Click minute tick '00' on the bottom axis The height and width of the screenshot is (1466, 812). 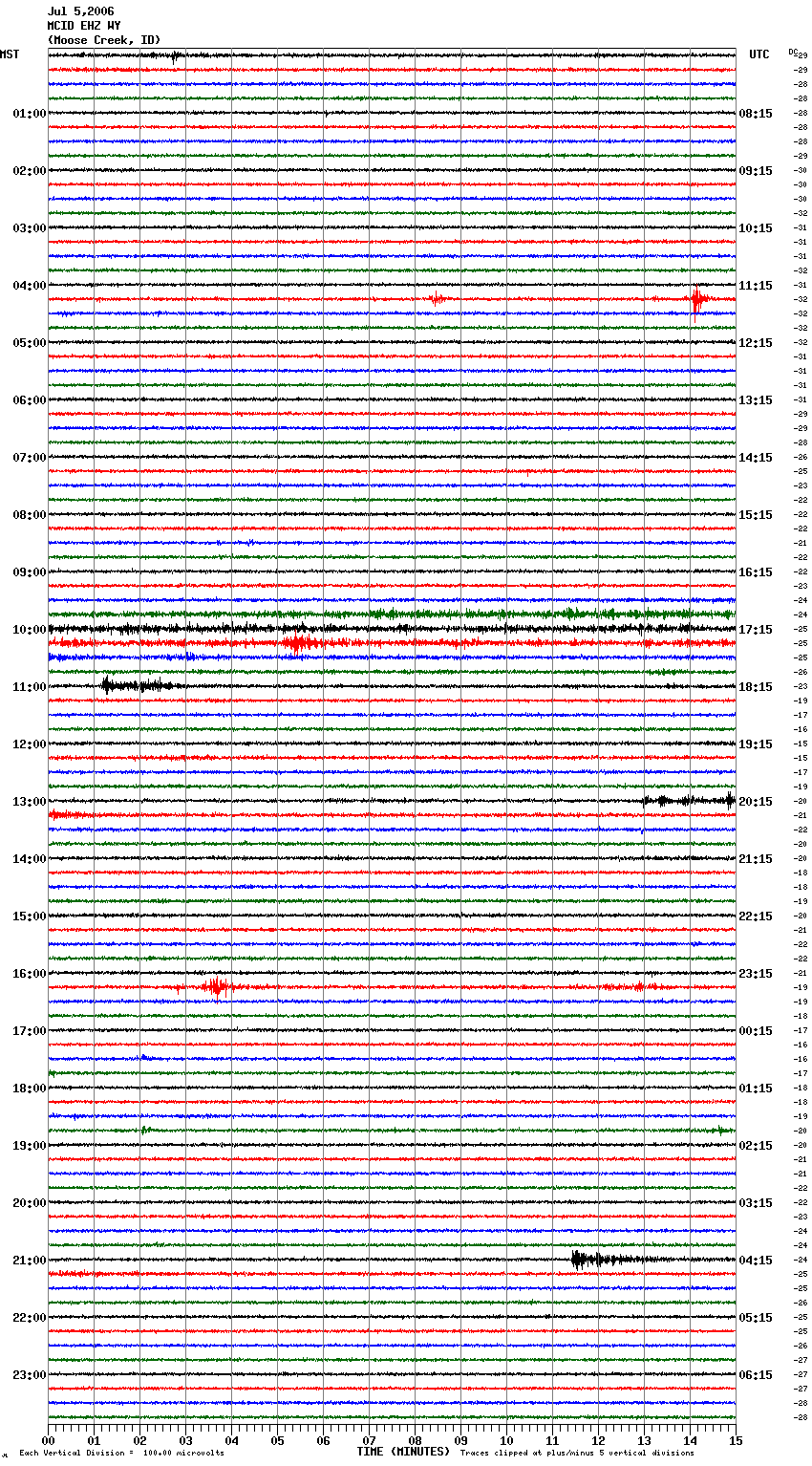click(48, 1440)
